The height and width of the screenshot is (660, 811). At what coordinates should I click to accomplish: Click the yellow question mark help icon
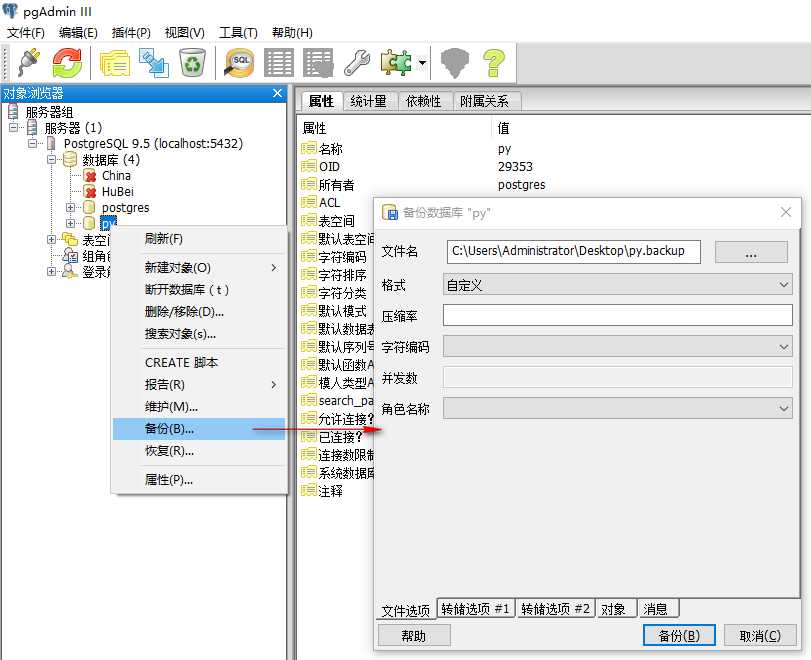(x=493, y=63)
